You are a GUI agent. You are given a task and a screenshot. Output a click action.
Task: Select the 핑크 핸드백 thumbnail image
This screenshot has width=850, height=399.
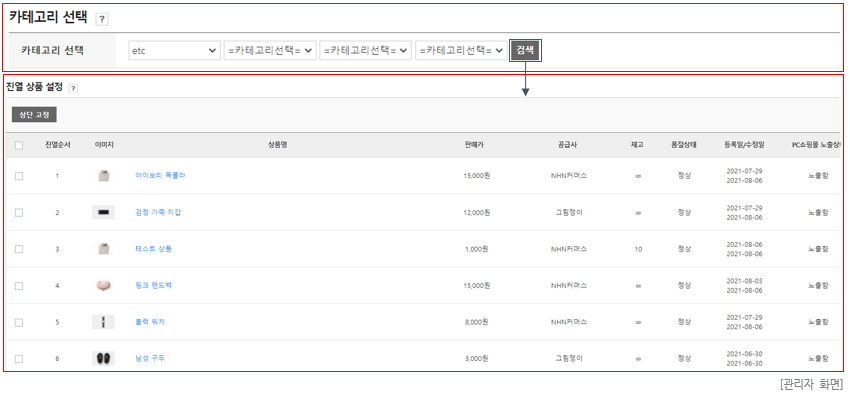[x=104, y=285]
